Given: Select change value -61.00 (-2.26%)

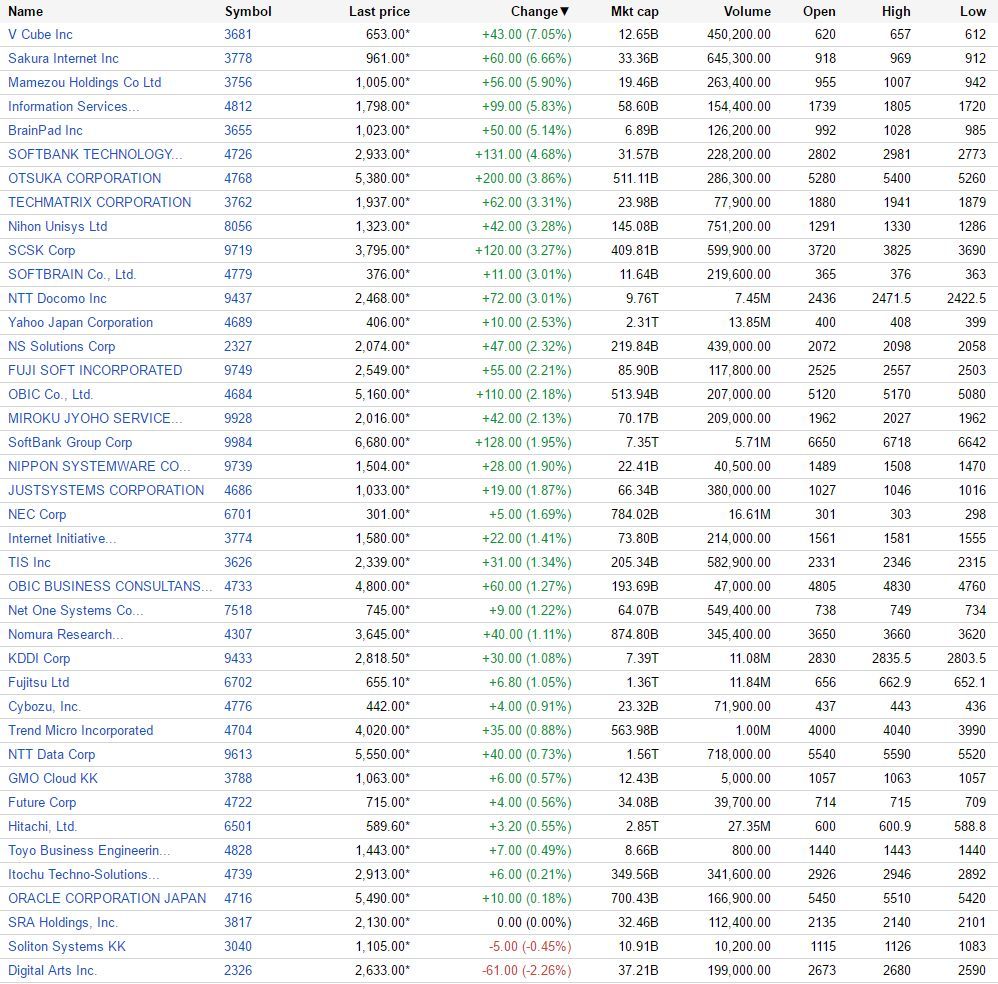Looking at the screenshot, I should 526,971.
